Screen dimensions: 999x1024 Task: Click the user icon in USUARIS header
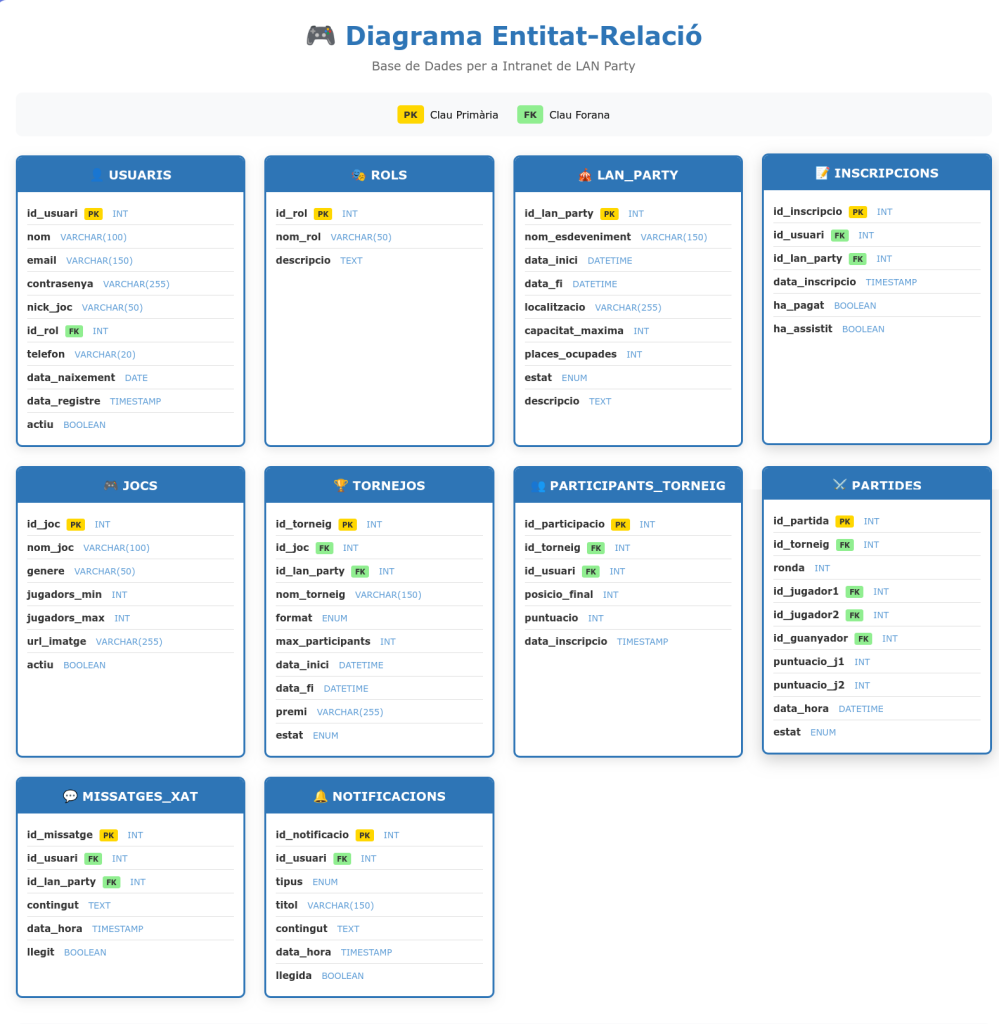(96, 175)
